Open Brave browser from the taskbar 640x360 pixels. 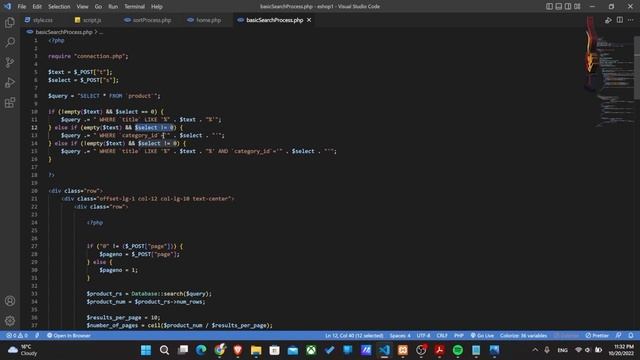tap(238, 350)
